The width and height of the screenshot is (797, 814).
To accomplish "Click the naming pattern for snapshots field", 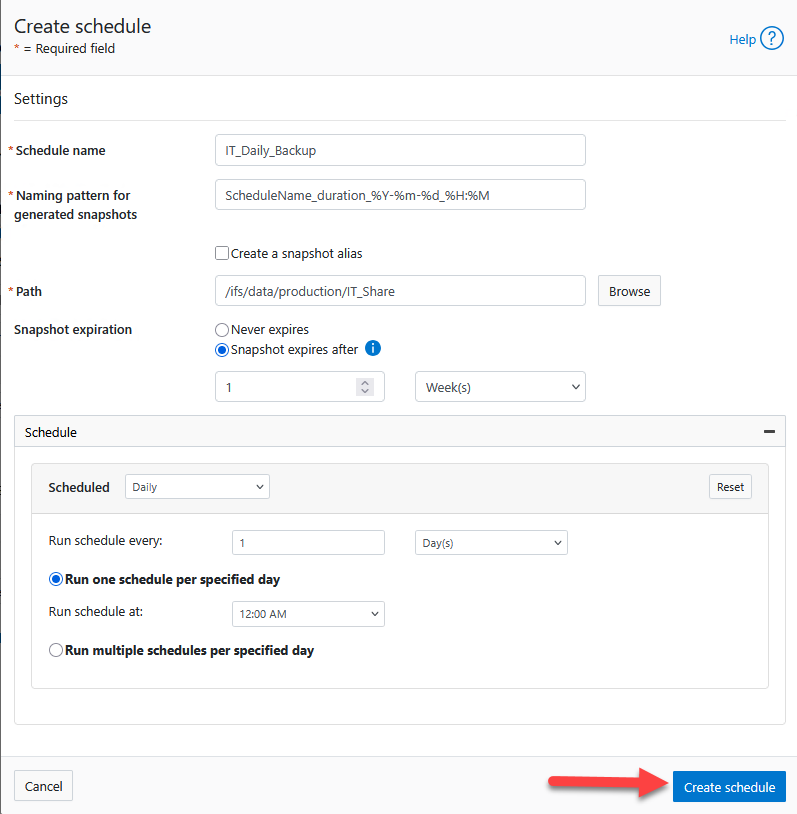I will click(400, 194).
